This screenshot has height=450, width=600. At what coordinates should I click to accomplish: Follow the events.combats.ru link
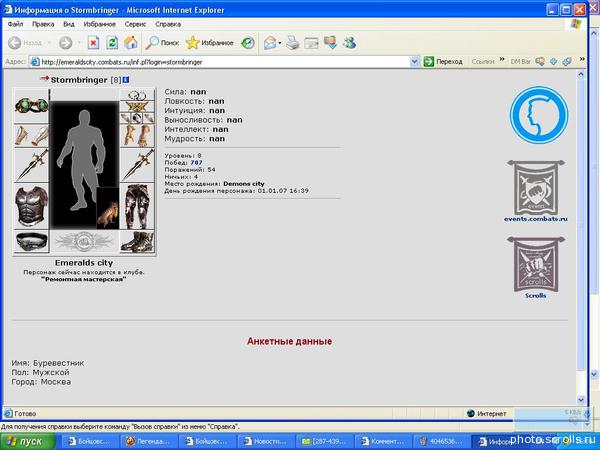pos(535,217)
